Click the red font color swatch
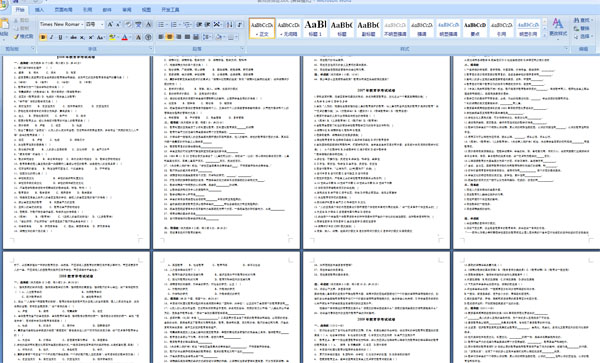Image resolution: width=600 pixels, height=363 pixels. tap(124, 37)
